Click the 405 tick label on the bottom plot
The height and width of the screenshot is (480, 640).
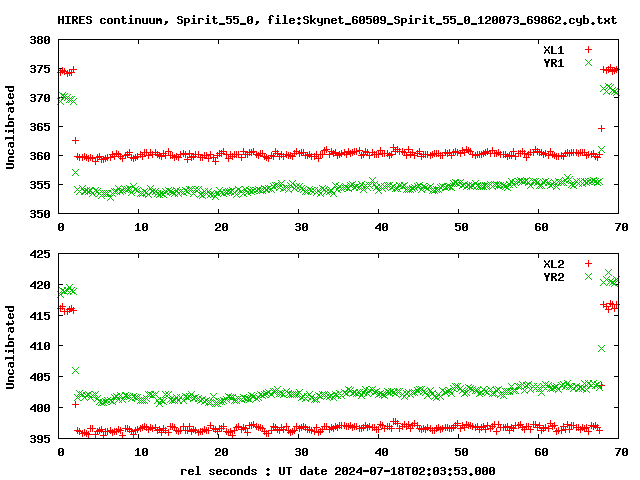tap(40, 377)
